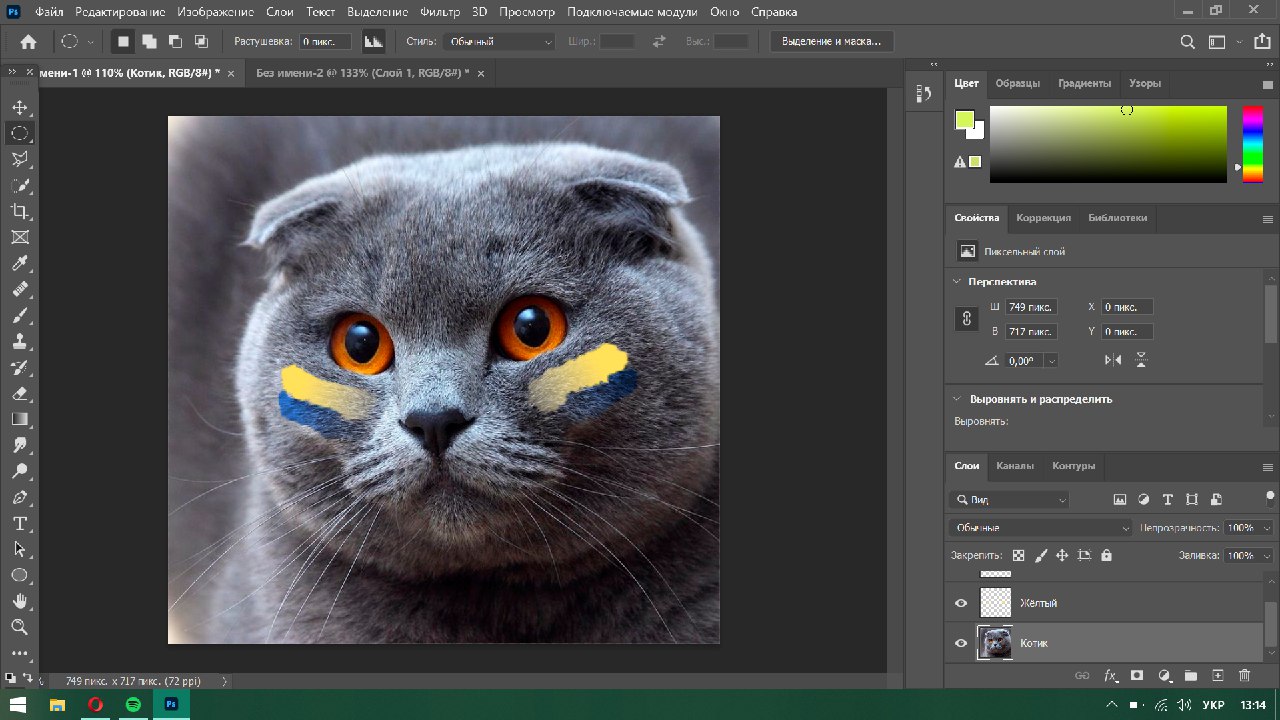Hide the Желтый layer

point(961,603)
